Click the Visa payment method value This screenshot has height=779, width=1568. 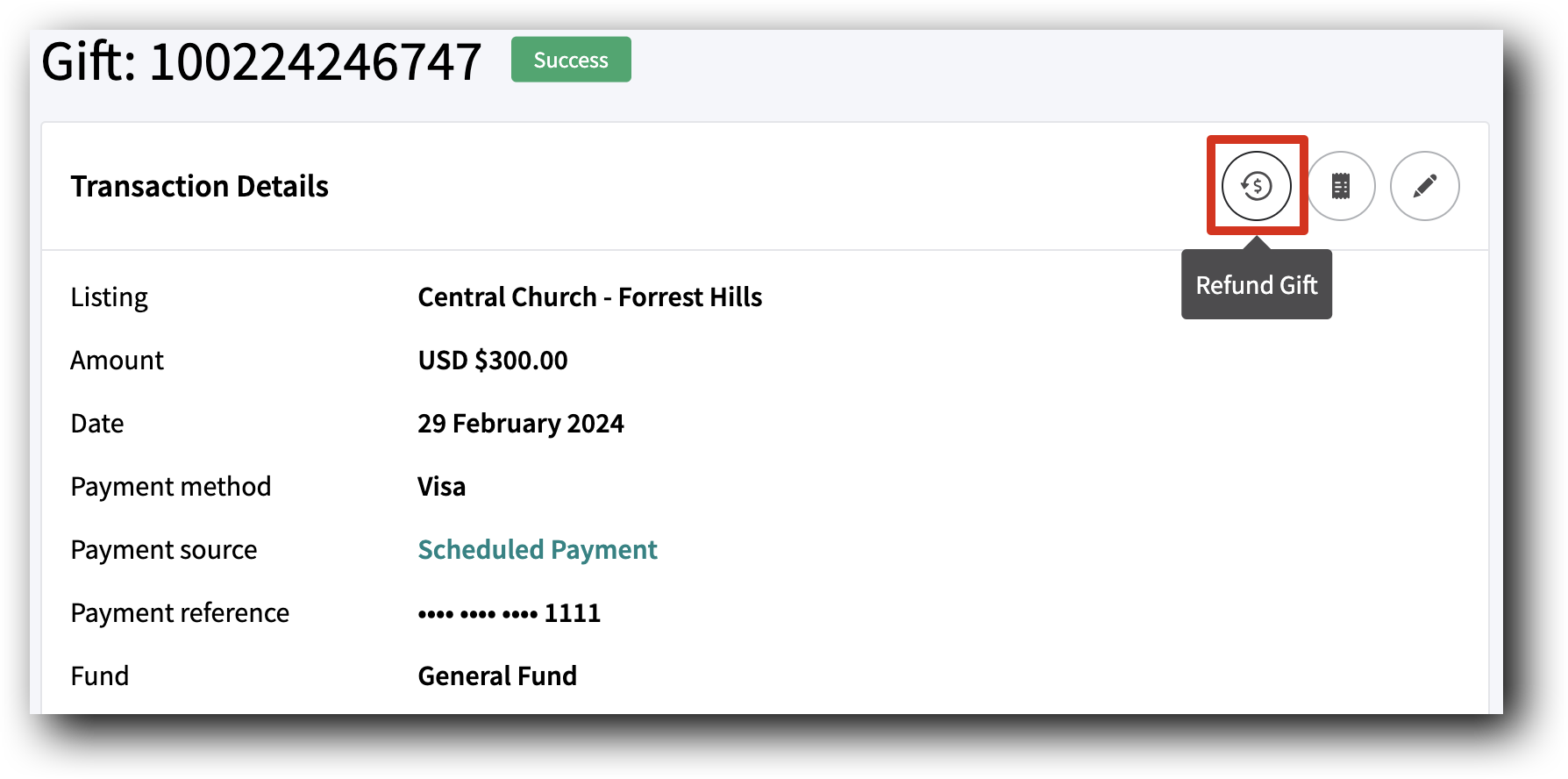click(441, 486)
